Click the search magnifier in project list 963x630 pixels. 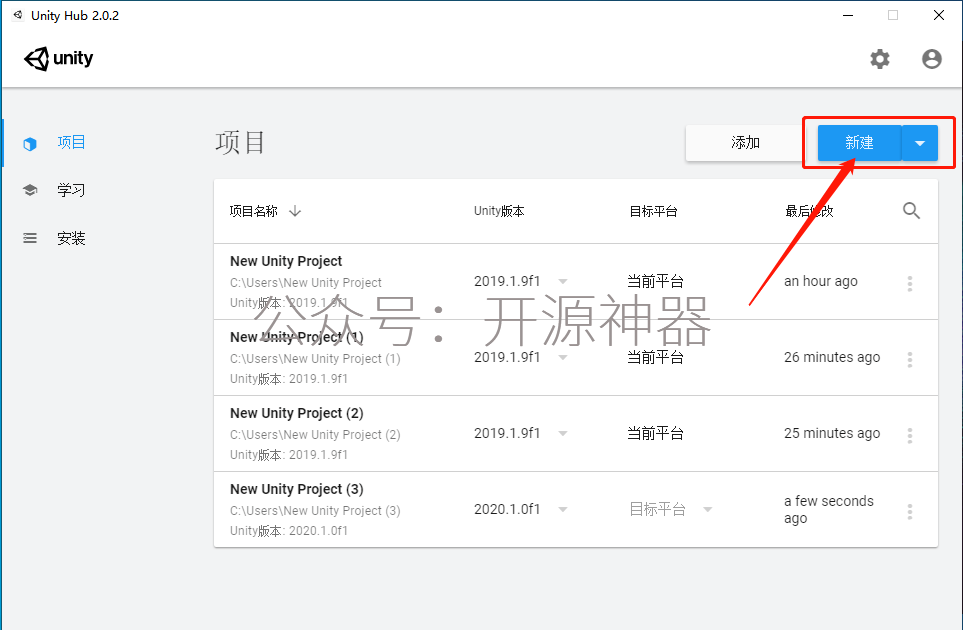pos(911,211)
